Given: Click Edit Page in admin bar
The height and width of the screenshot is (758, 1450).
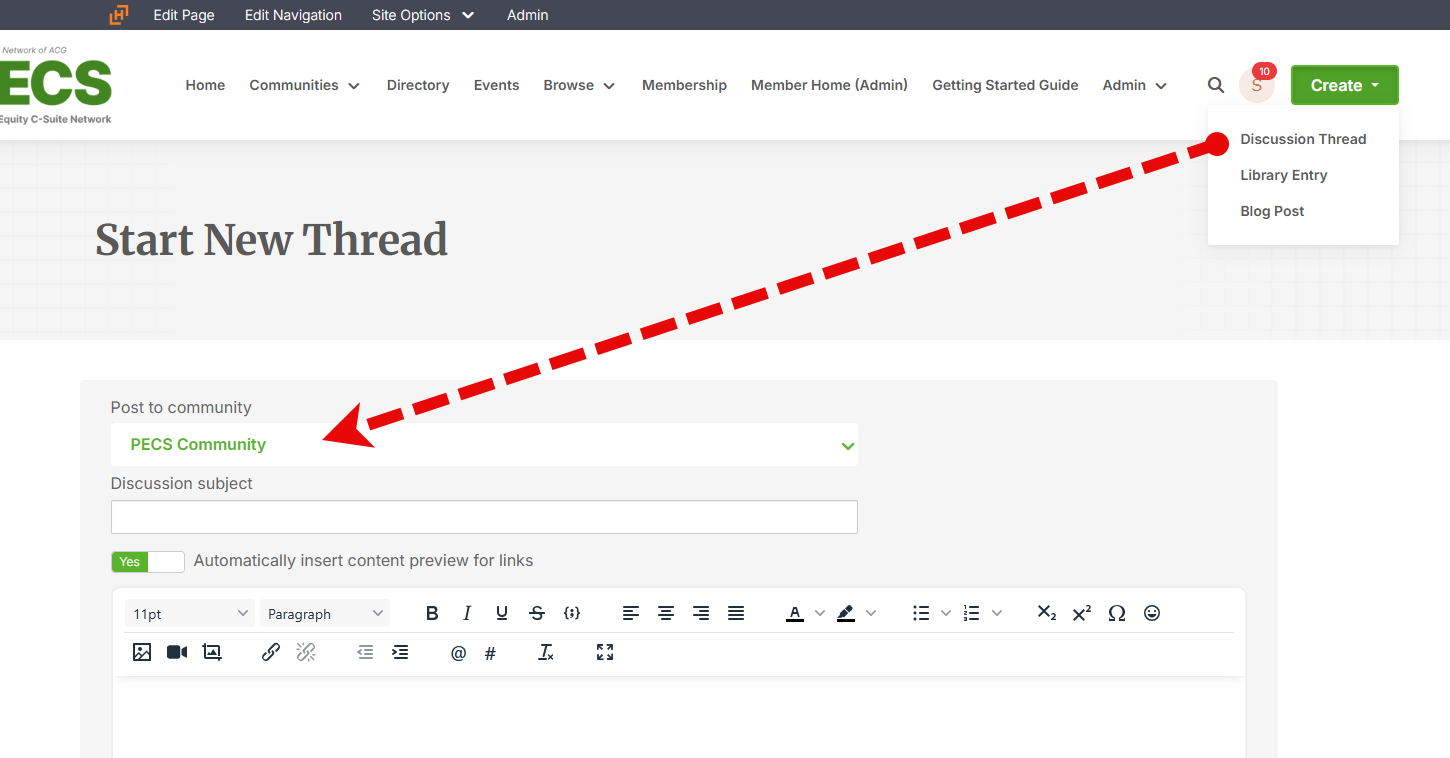Looking at the screenshot, I should (184, 15).
